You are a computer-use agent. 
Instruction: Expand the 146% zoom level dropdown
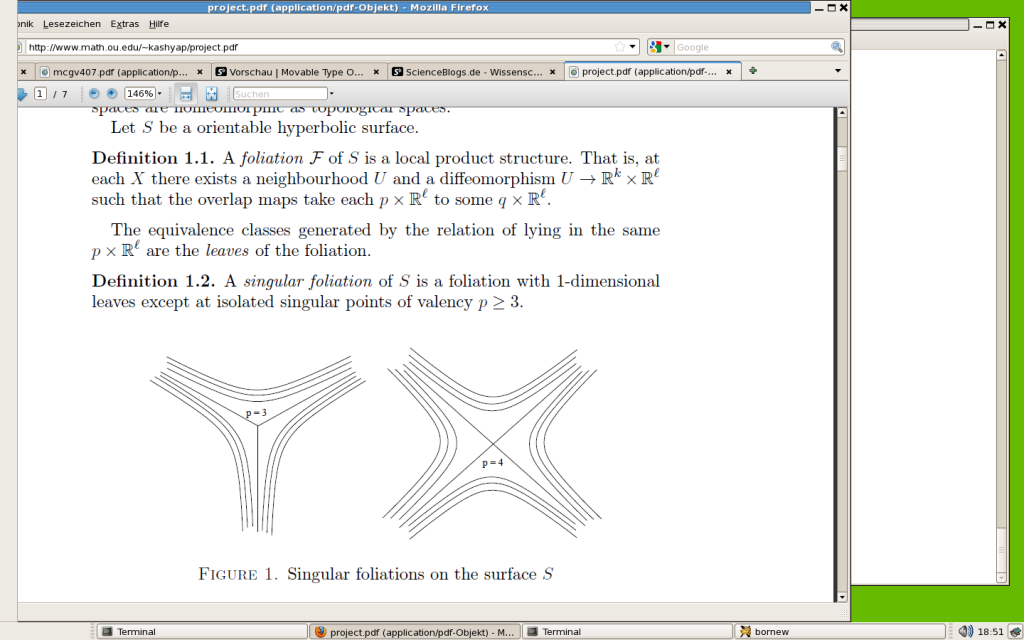(160, 94)
